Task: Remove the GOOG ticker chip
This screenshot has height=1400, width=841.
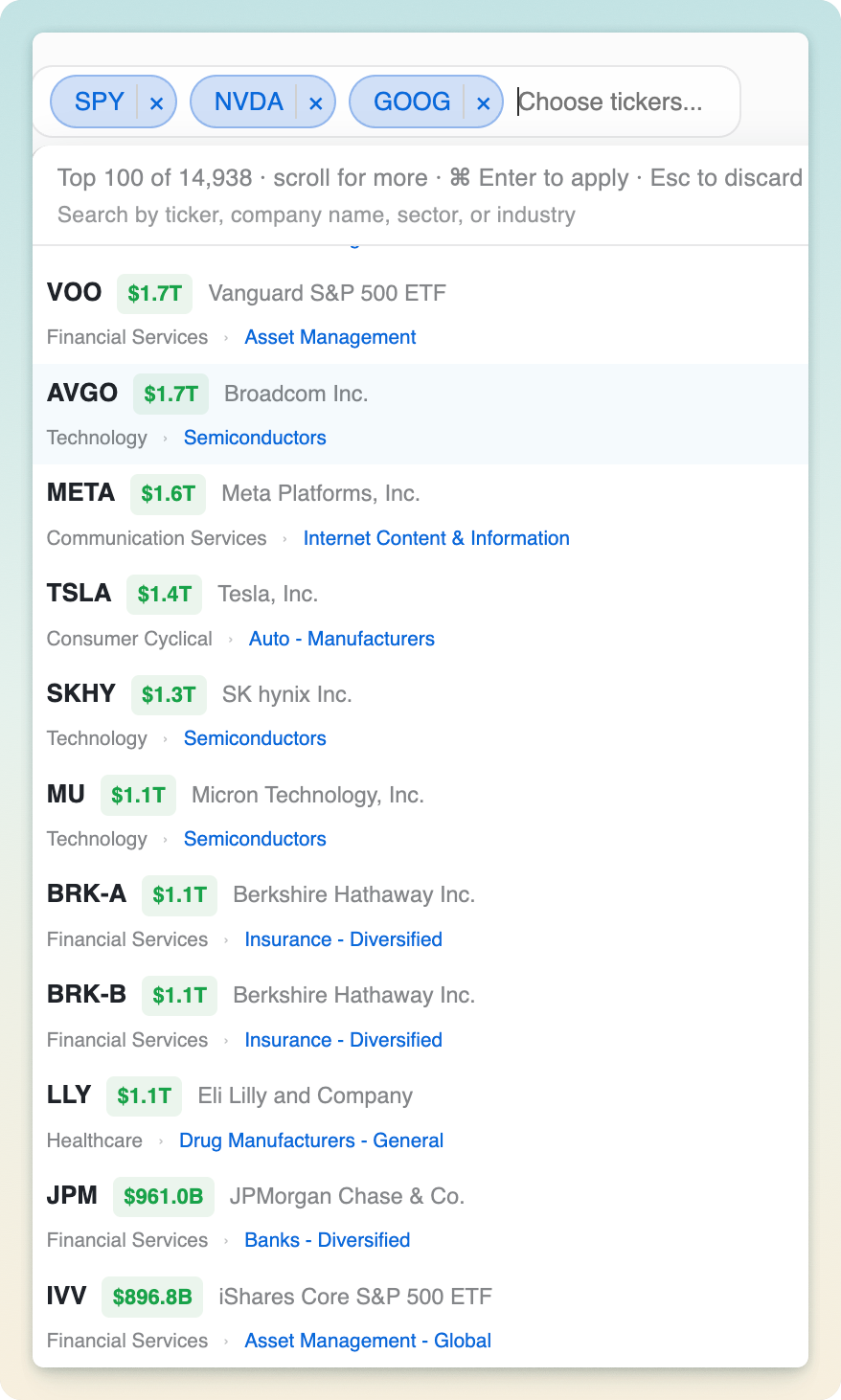Action: tap(484, 102)
